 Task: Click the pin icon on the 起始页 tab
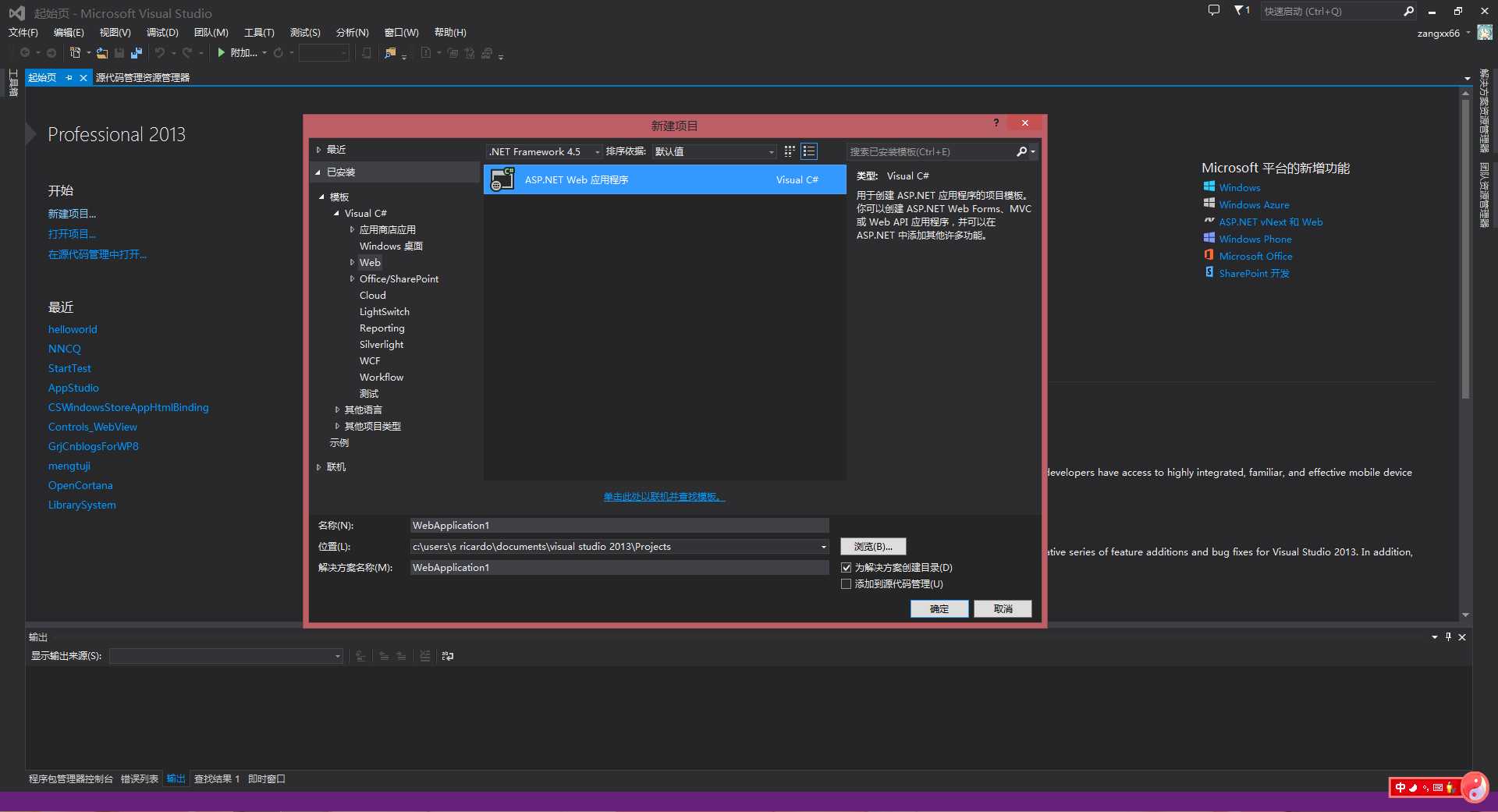69,77
